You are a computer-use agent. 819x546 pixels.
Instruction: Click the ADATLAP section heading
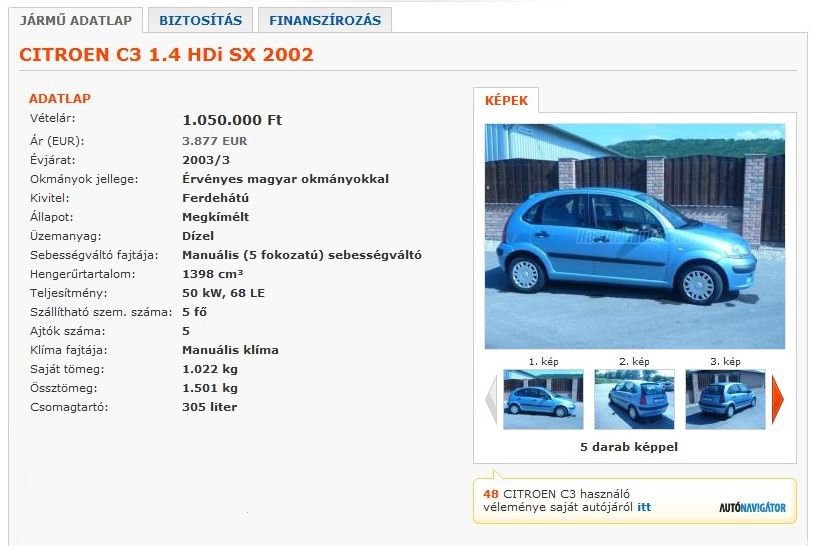[x=60, y=98]
